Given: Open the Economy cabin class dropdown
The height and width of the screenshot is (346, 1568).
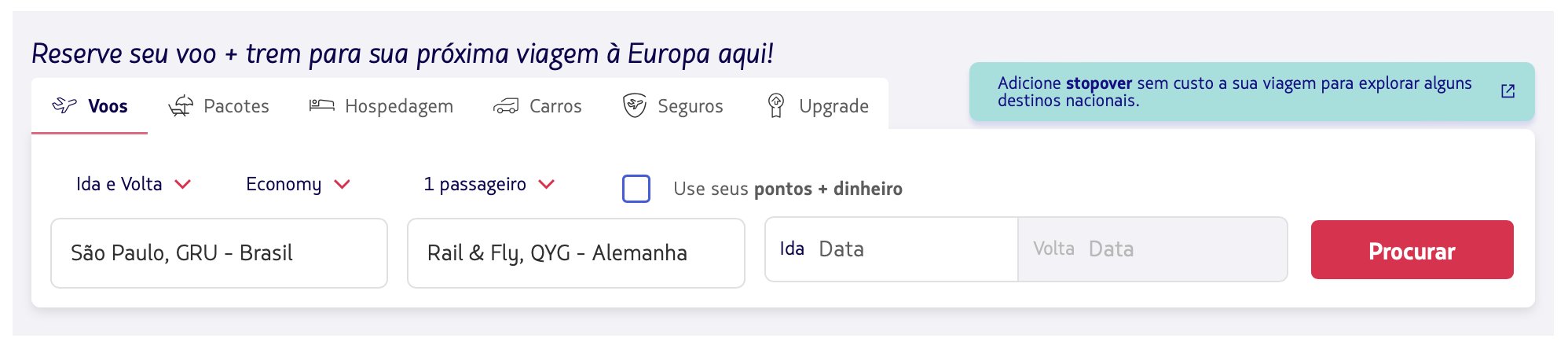Looking at the screenshot, I should coord(298,184).
